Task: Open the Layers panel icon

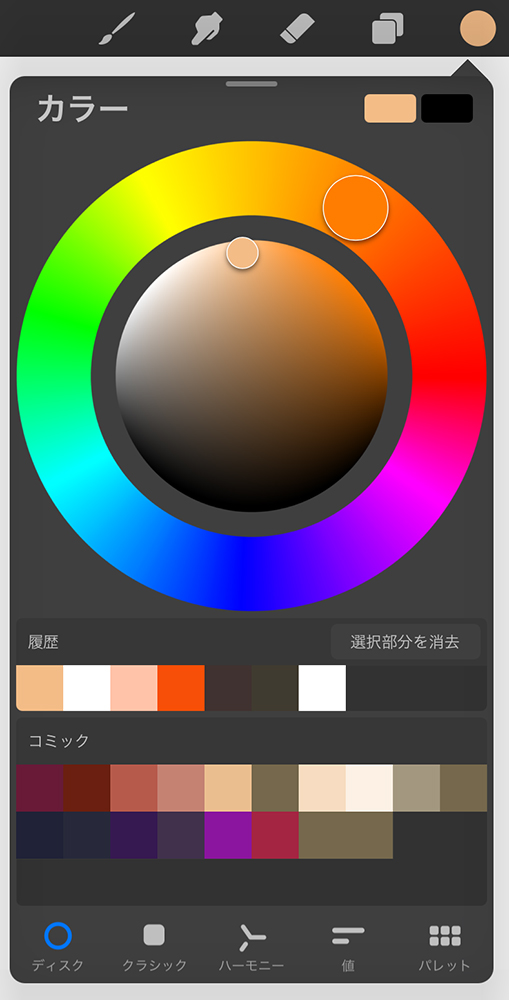Action: 388,29
